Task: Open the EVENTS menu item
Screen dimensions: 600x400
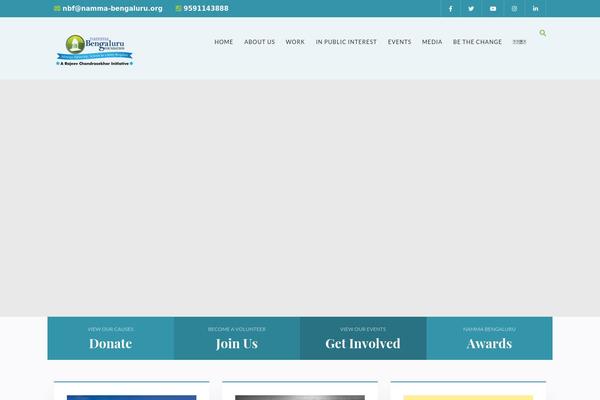Action: click(399, 42)
